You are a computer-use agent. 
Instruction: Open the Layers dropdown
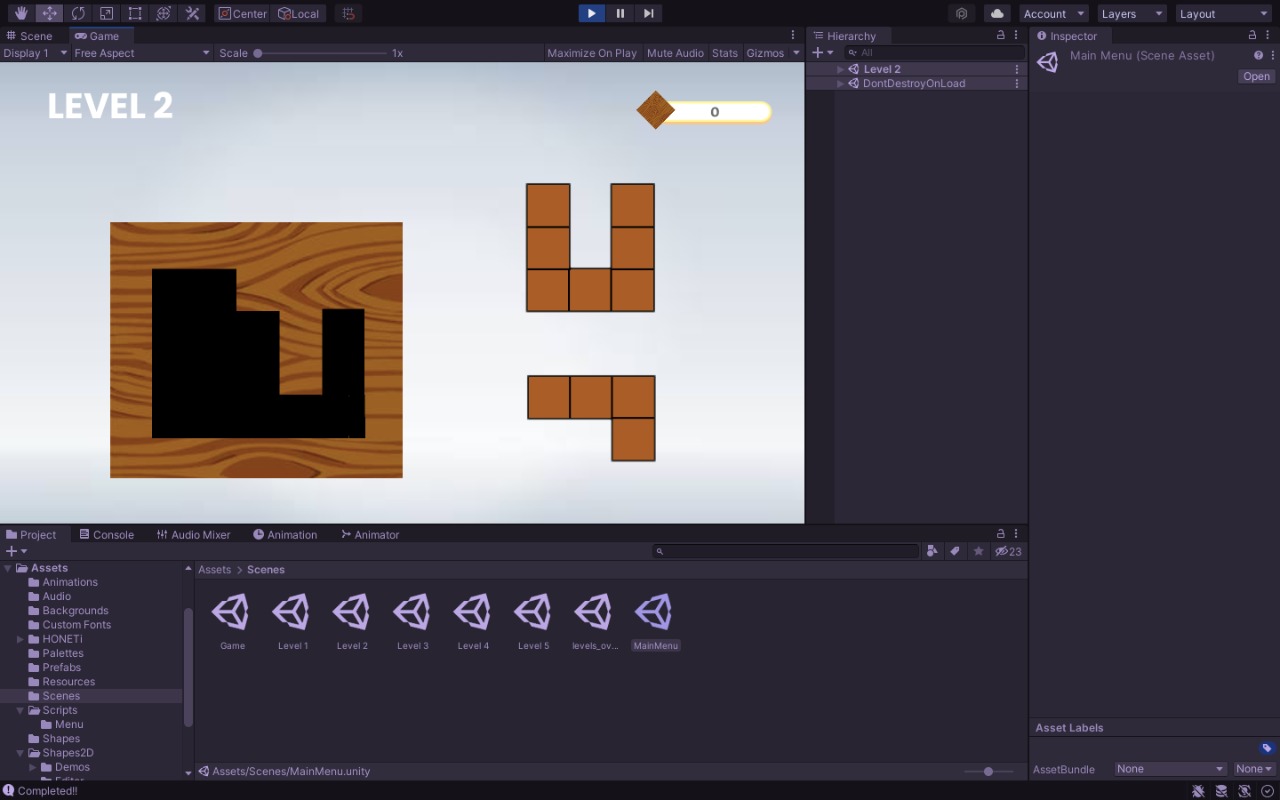[1132, 14]
